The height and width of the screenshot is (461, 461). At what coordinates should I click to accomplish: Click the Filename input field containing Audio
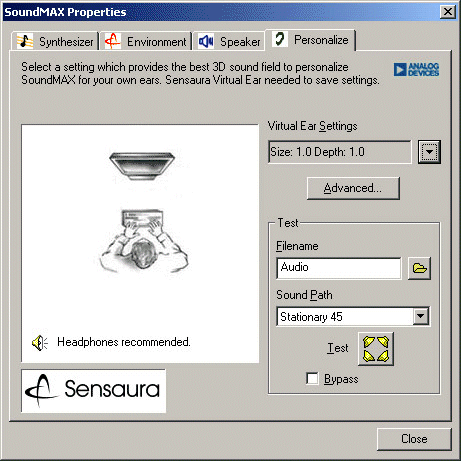point(339,268)
